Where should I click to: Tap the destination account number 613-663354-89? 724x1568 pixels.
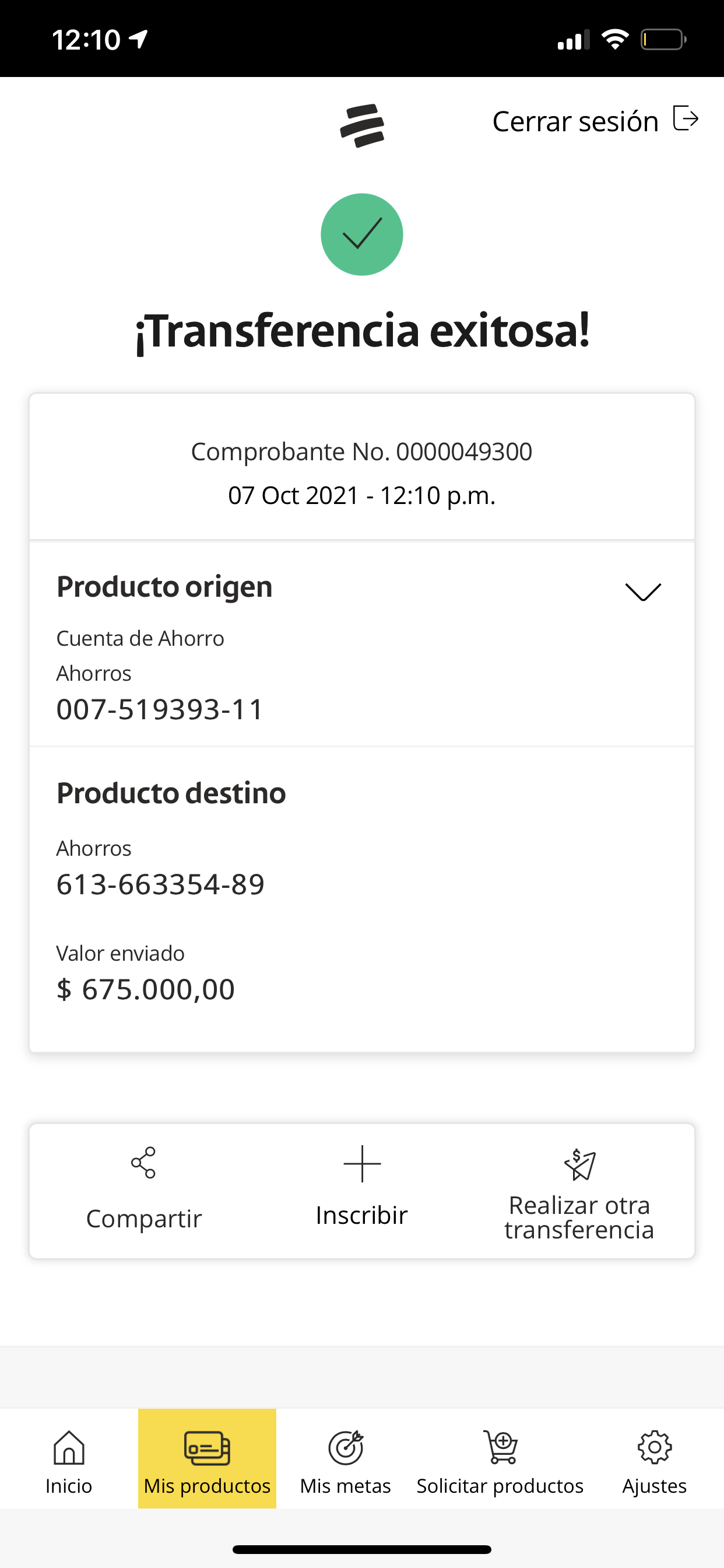click(161, 884)
